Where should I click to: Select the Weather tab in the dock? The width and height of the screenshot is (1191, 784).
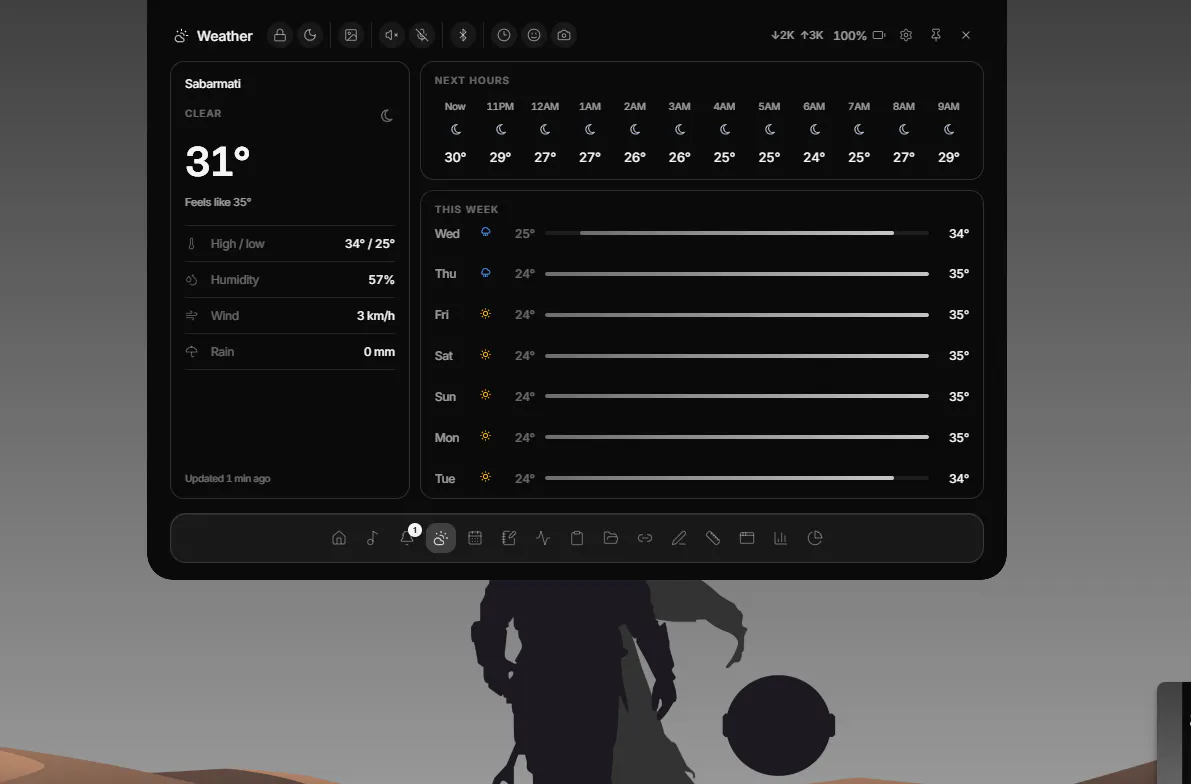click(441, 538)
